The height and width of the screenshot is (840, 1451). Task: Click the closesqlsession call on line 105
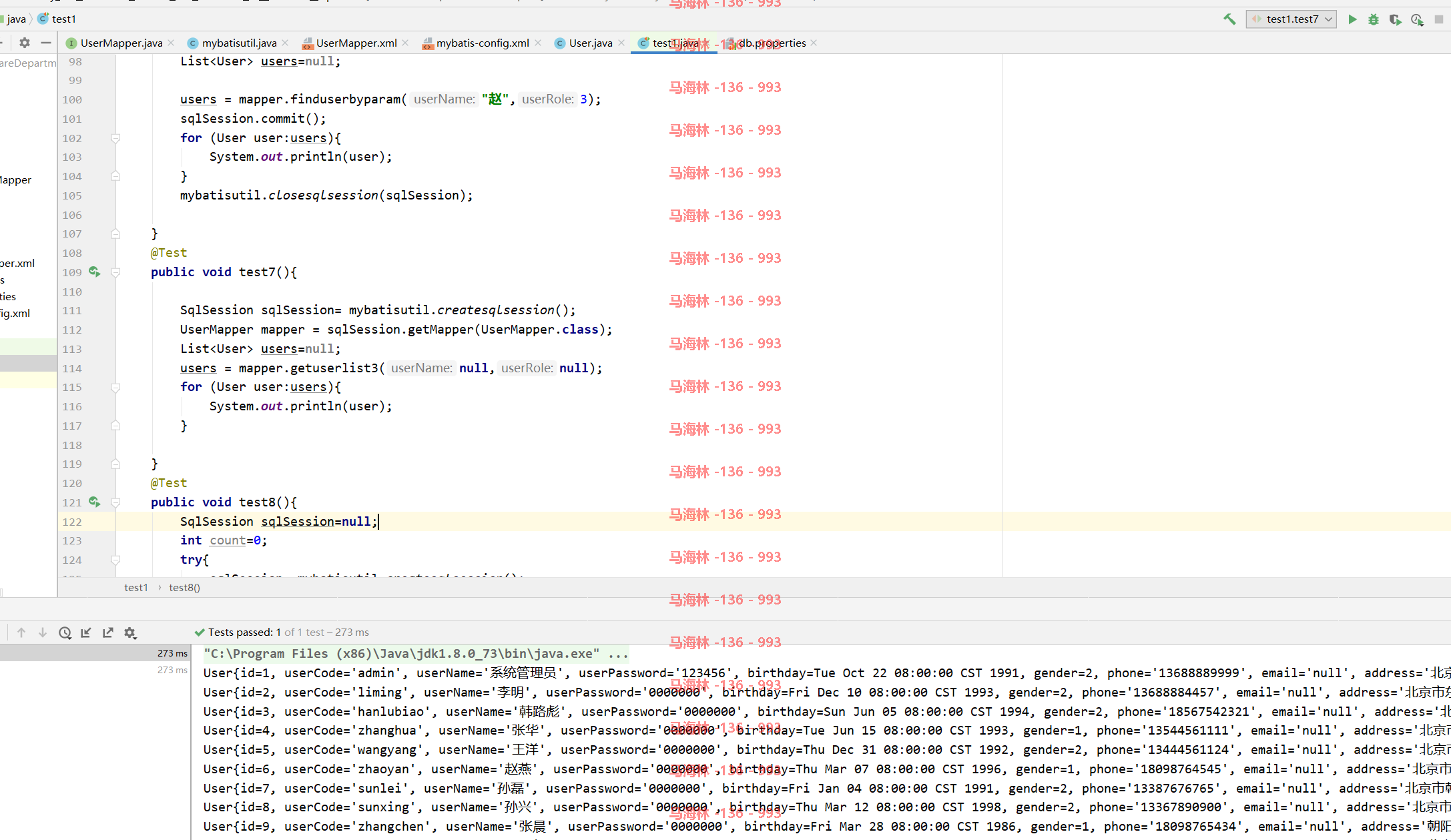(x=324, y=195)
